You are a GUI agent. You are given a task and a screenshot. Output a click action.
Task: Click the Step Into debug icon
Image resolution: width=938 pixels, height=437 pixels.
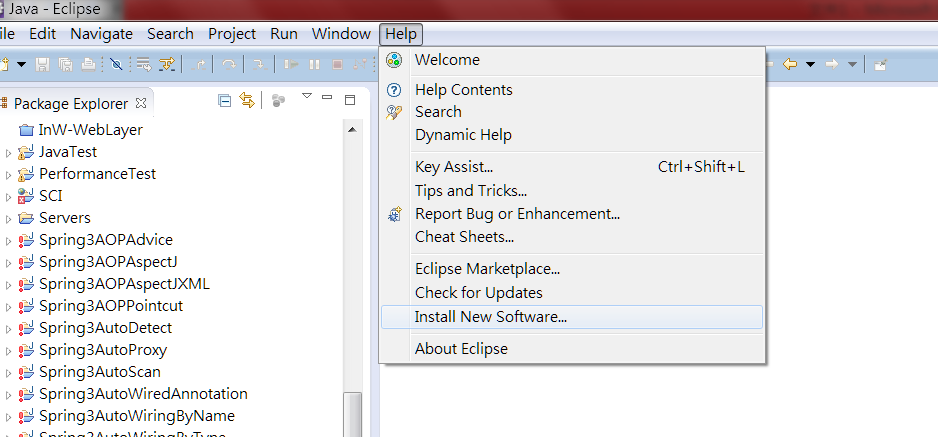[260, 65]
